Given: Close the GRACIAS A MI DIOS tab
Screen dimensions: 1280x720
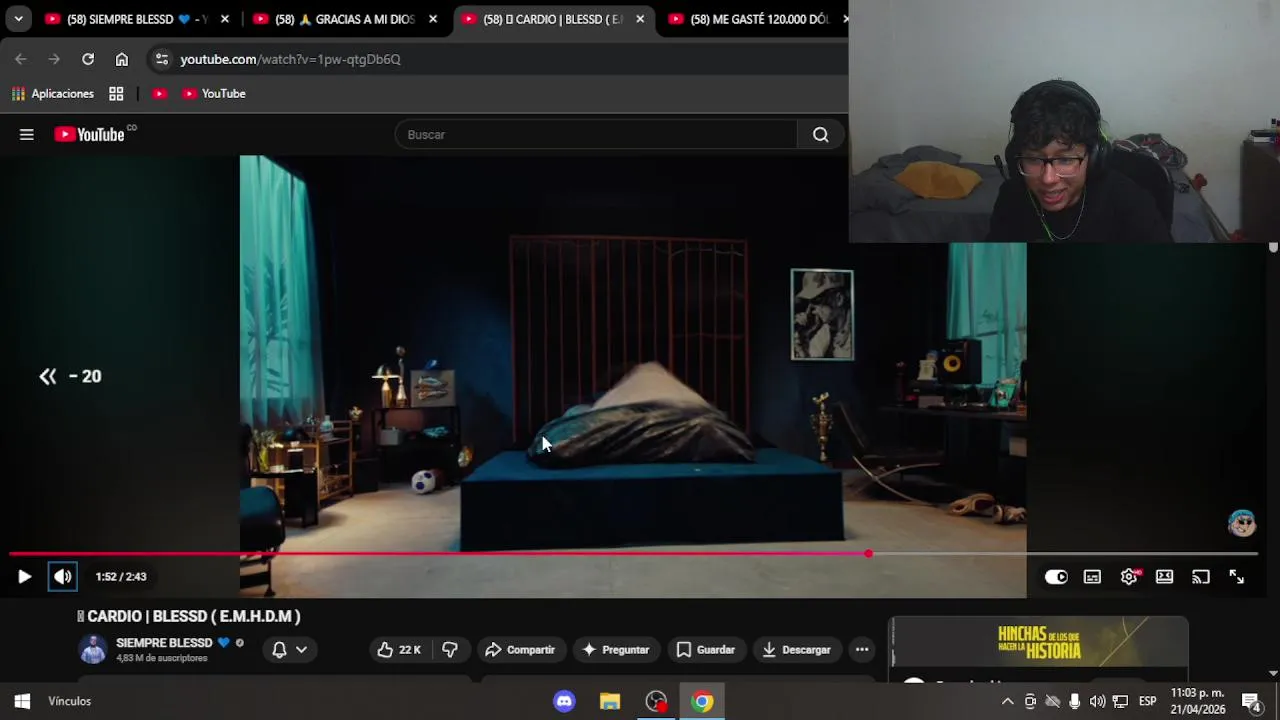Looking at the screenshot, I should [x=433, y=19].
